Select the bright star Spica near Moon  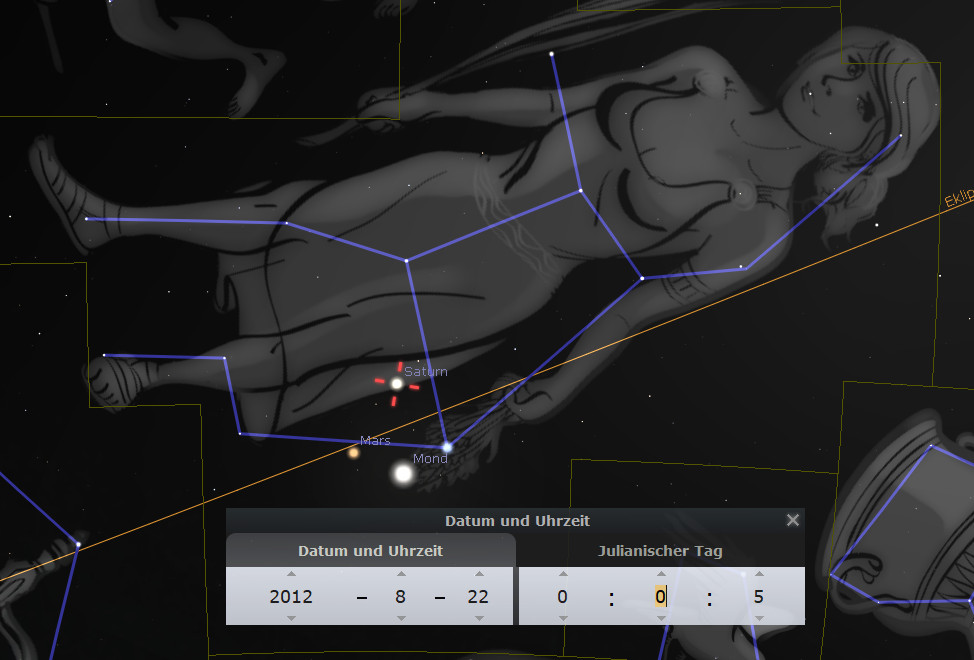(447, 446)
